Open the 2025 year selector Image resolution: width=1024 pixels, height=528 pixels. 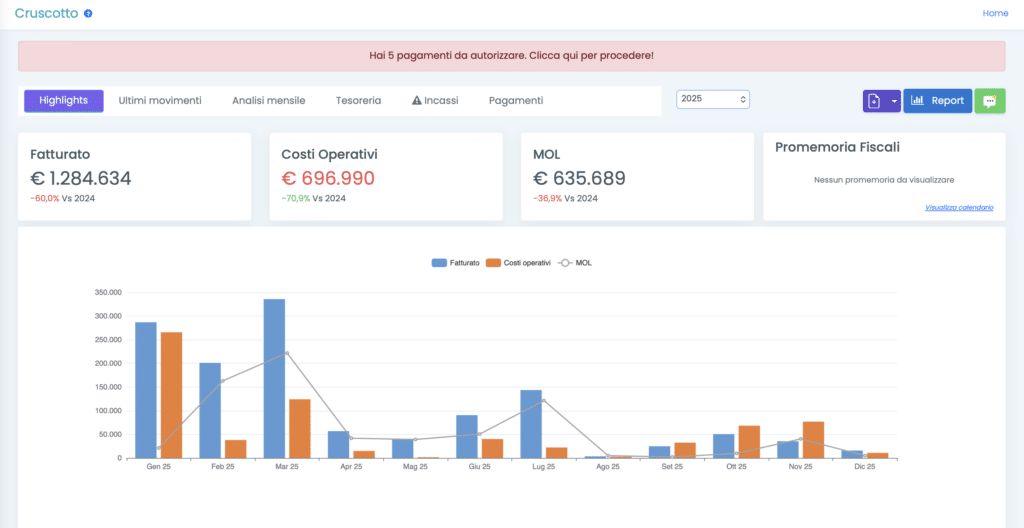(713, 99)
